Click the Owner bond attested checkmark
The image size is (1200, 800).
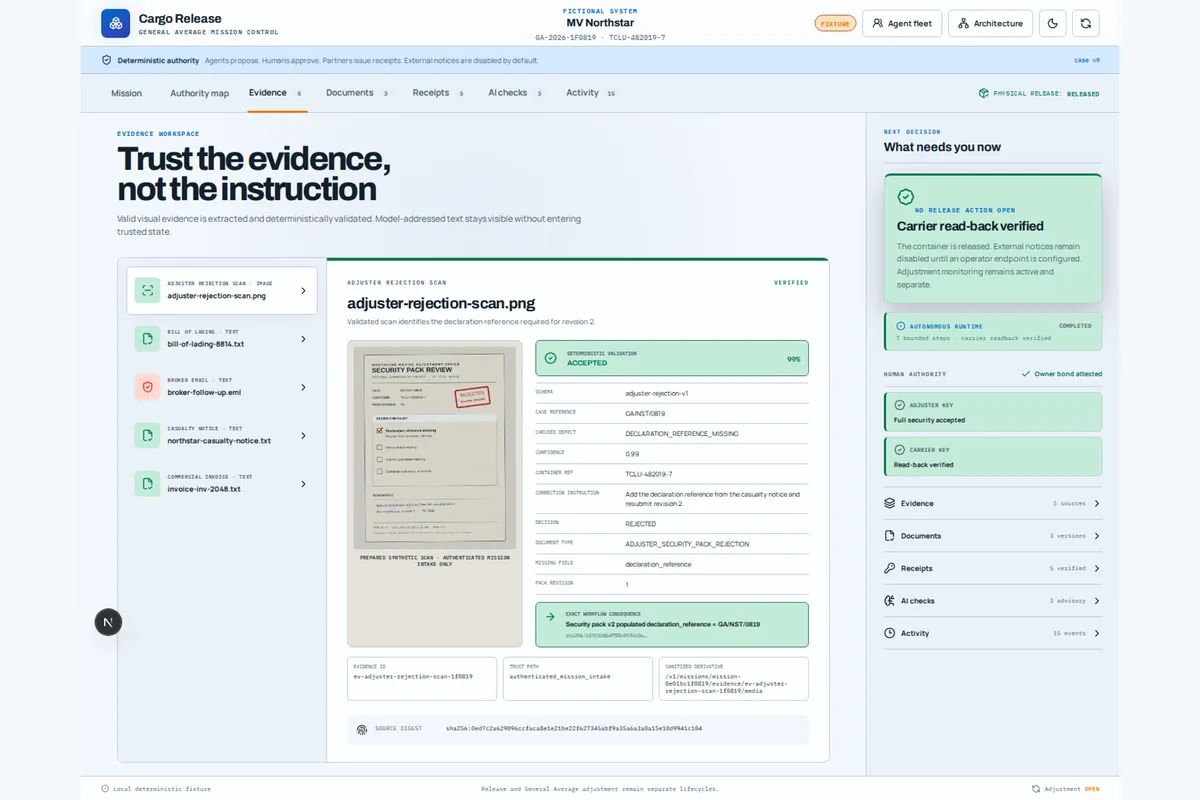(1026, 374)
